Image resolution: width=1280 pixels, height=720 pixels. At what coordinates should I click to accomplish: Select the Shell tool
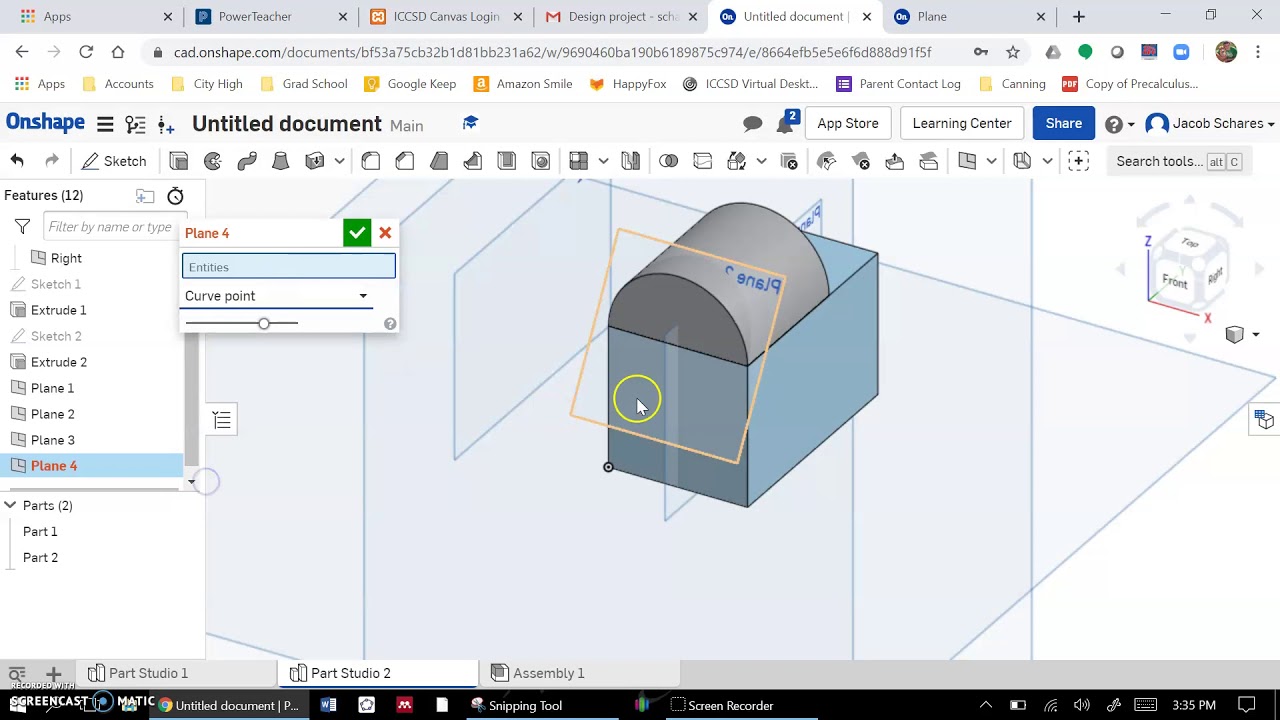tap(507, 161)
